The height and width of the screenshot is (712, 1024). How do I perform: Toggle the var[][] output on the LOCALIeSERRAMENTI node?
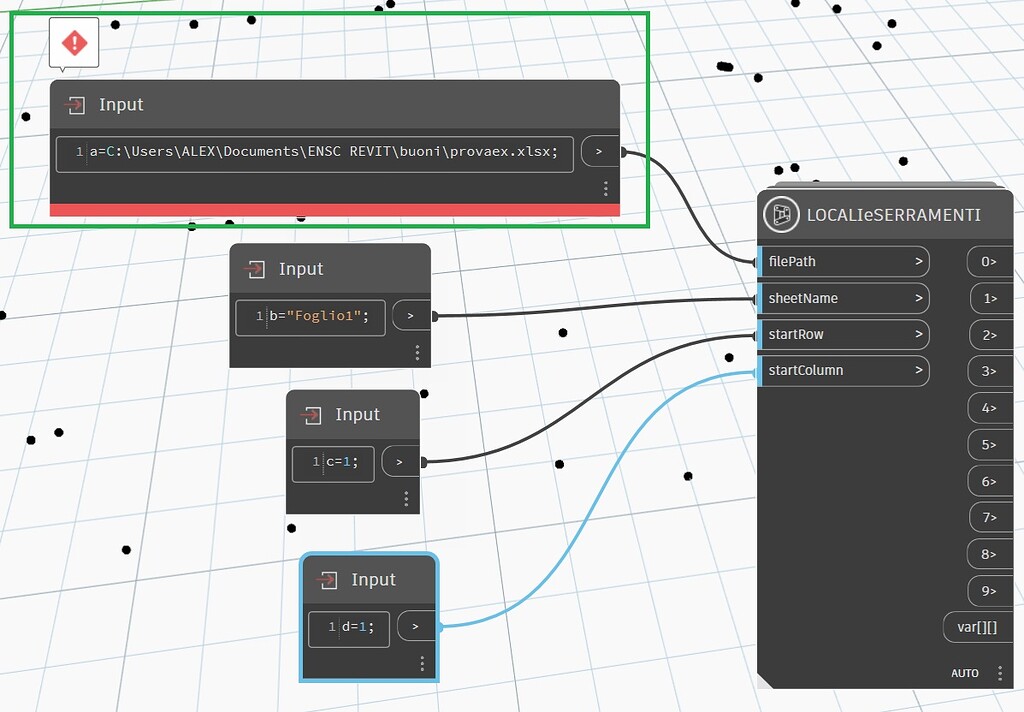point(976,627)
